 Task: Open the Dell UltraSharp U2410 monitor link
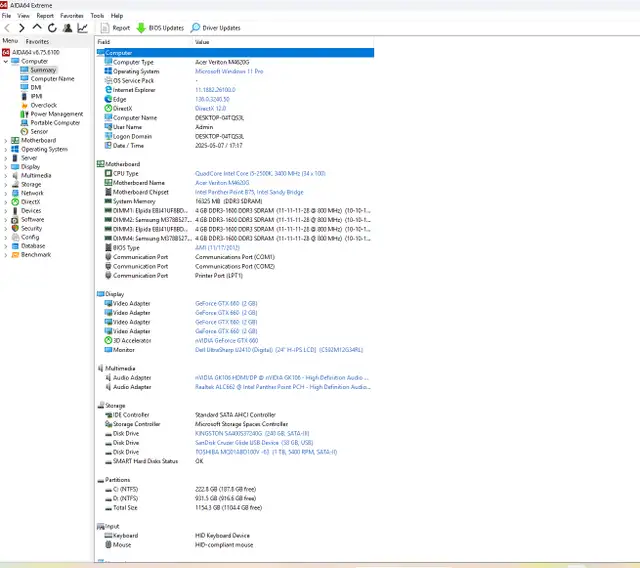coord(279,350)
